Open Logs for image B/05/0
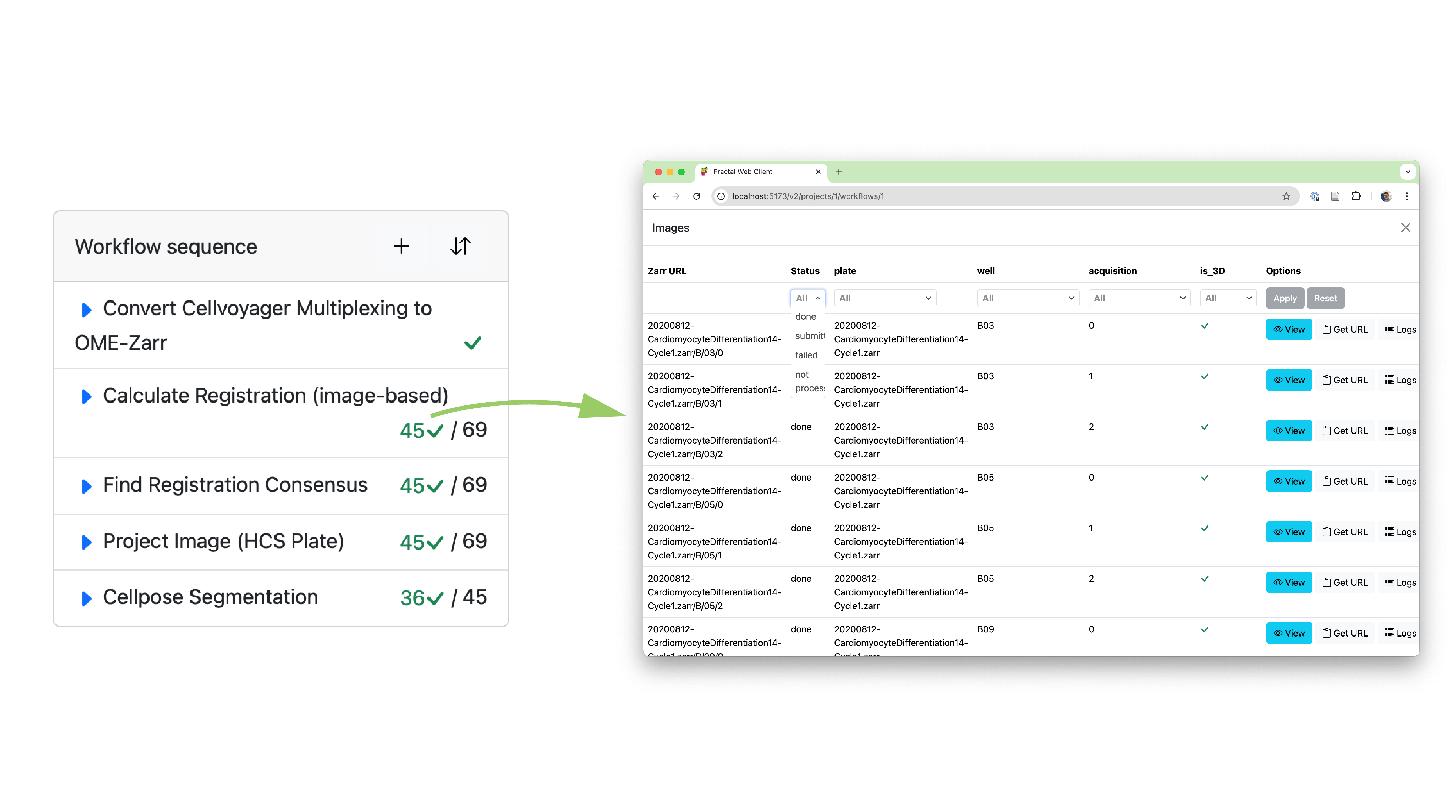 pyautogui.click(x=1399, y=481)
